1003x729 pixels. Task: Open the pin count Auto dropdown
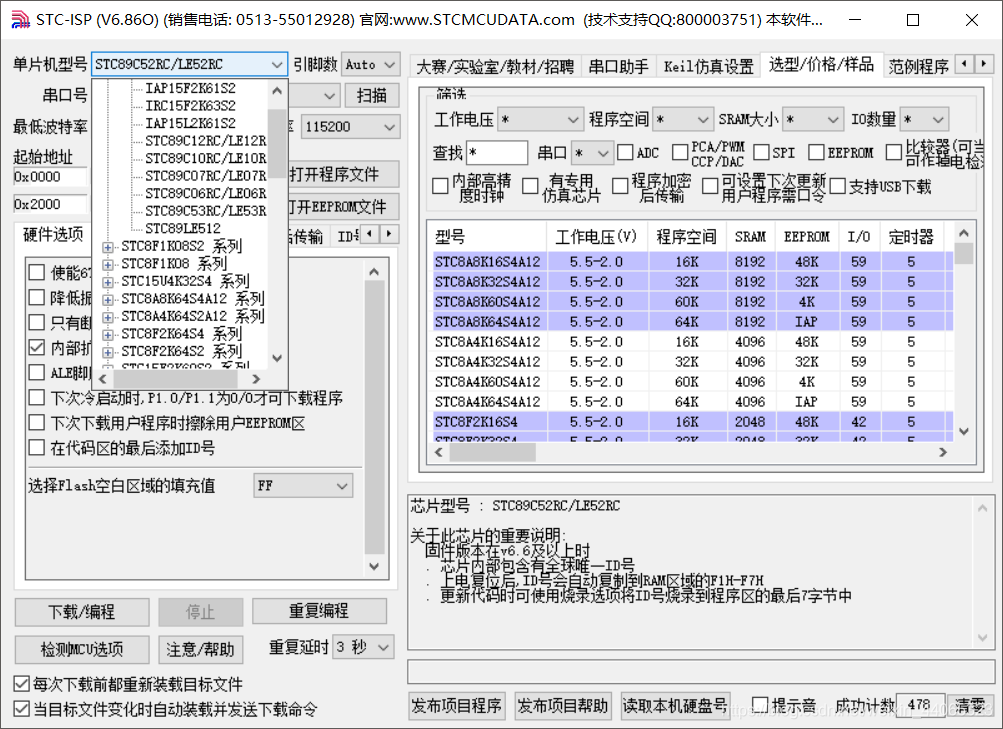tap(370, 65)
